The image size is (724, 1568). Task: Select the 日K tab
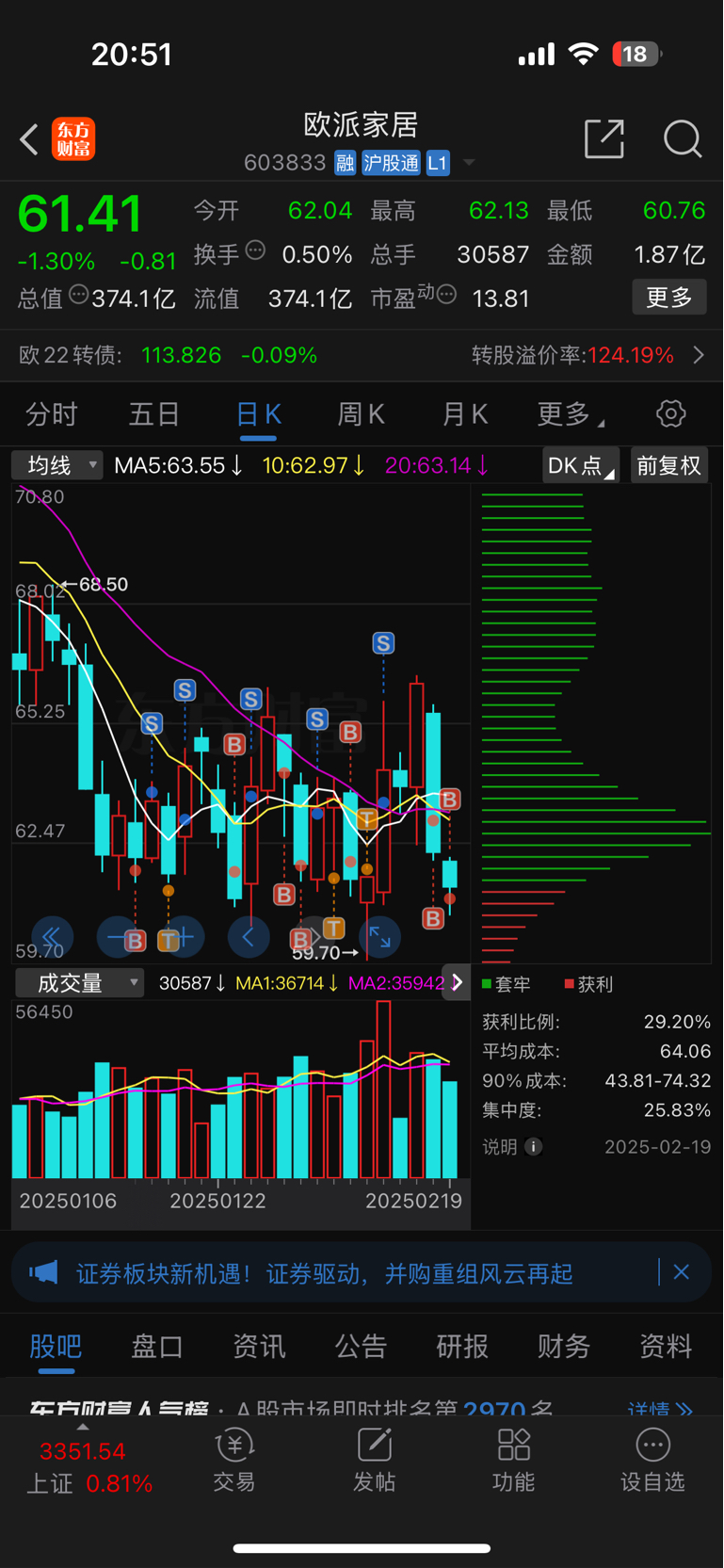[258, 414]
